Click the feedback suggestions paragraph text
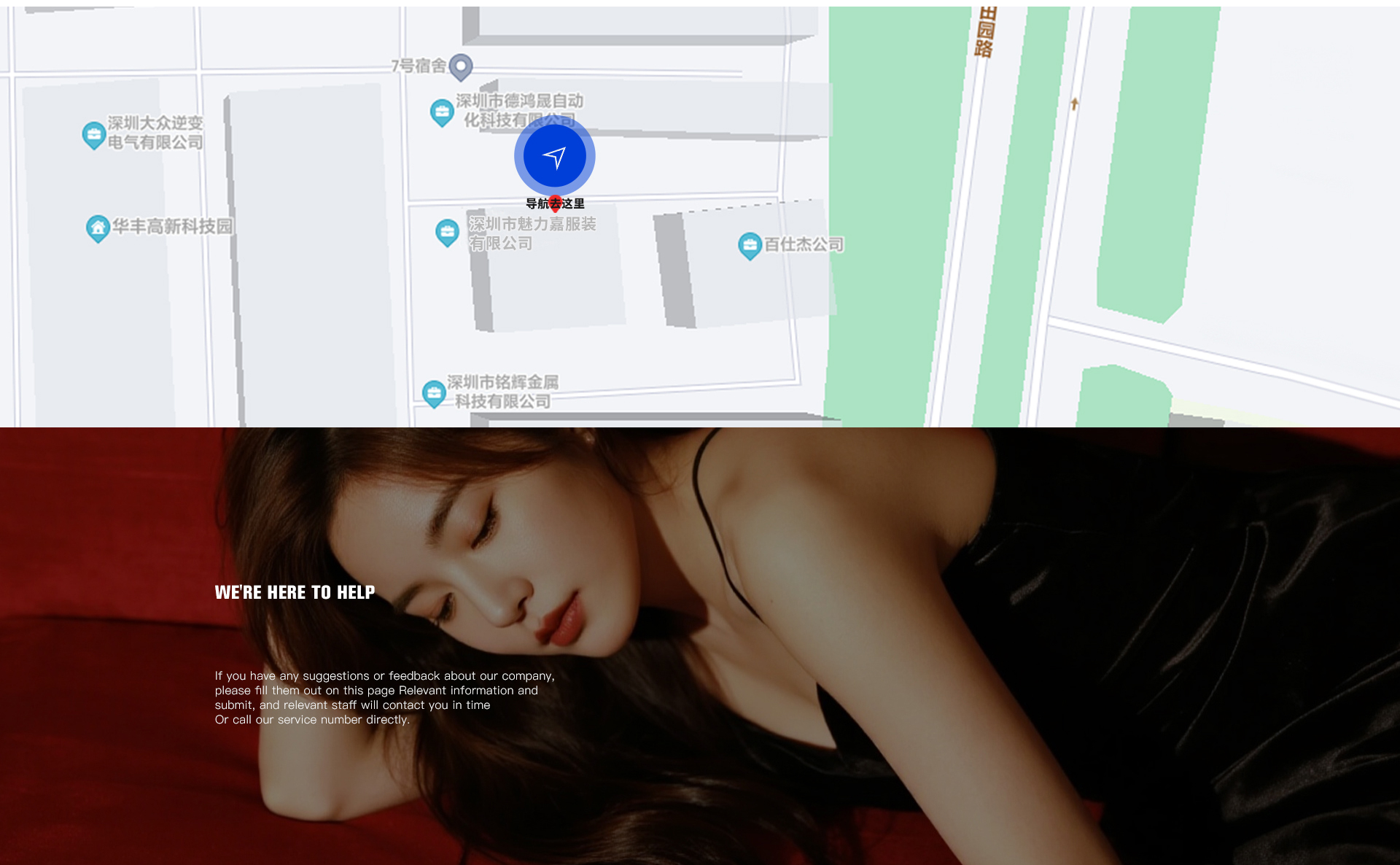Image resolution: width=1400 pixels, height=865 pixels. click(384, 697)
